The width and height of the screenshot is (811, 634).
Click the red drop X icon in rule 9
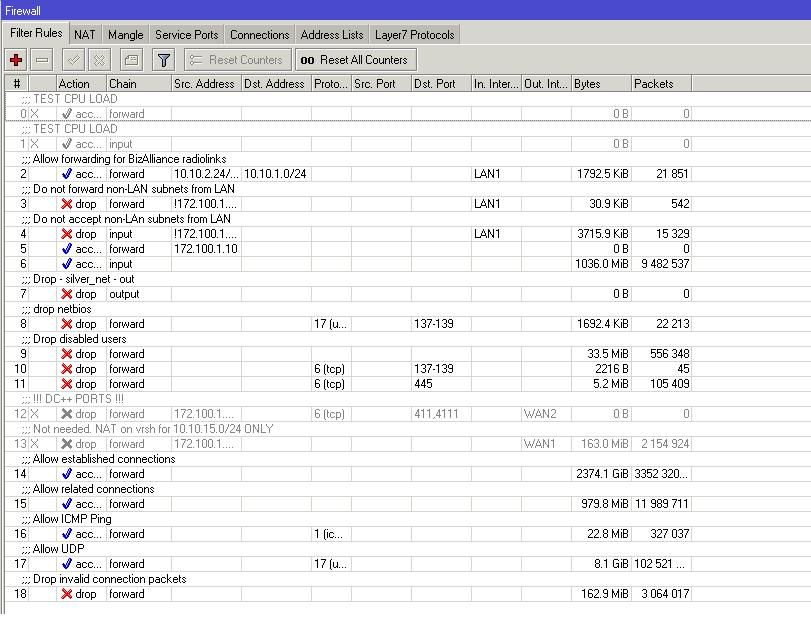(x=67, y=354)
